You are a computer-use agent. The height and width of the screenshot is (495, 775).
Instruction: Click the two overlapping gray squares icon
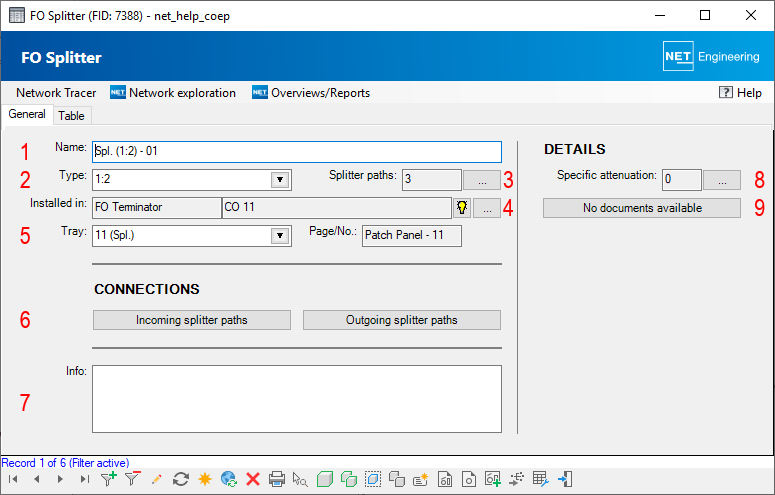click(397, 479)
